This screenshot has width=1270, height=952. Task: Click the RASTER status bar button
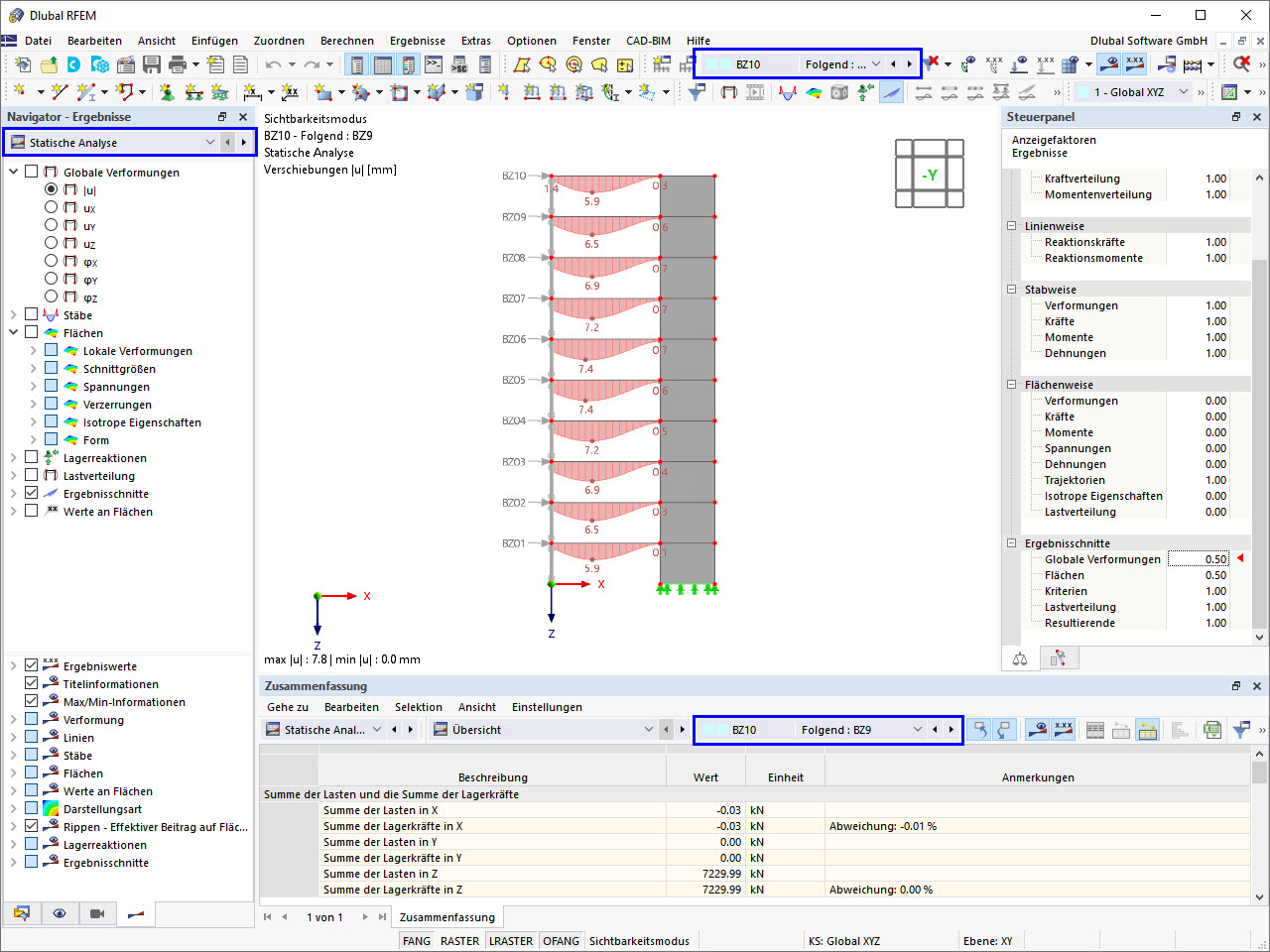pyautogui.click(x=459, y=941)
